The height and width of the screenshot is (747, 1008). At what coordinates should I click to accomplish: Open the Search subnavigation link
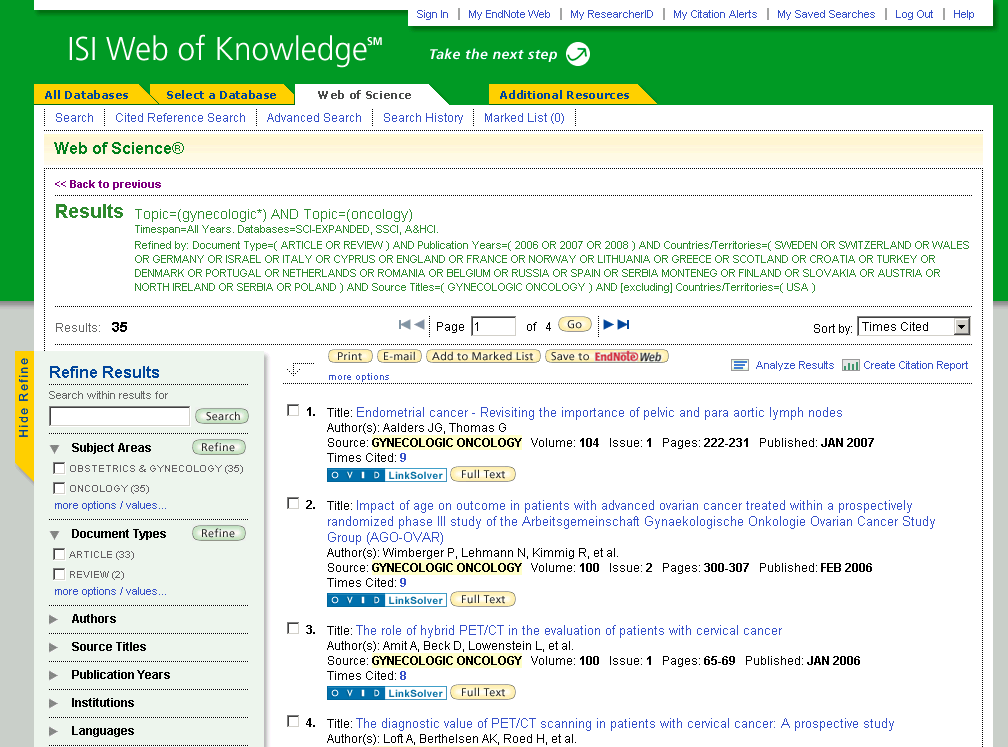tap(75, 118)
